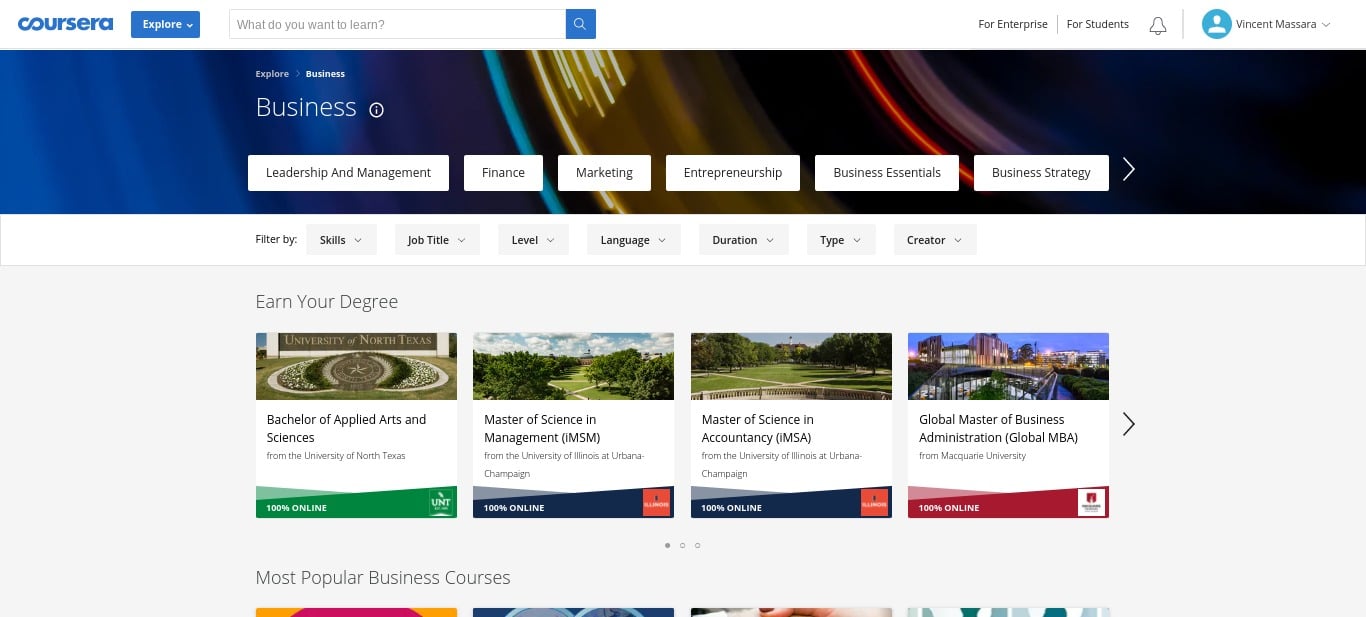Image resolution: width=1366 pixels, height=617 pixels.
Task: Choose the Entrepreneurship topic
Action: [733, 172]
